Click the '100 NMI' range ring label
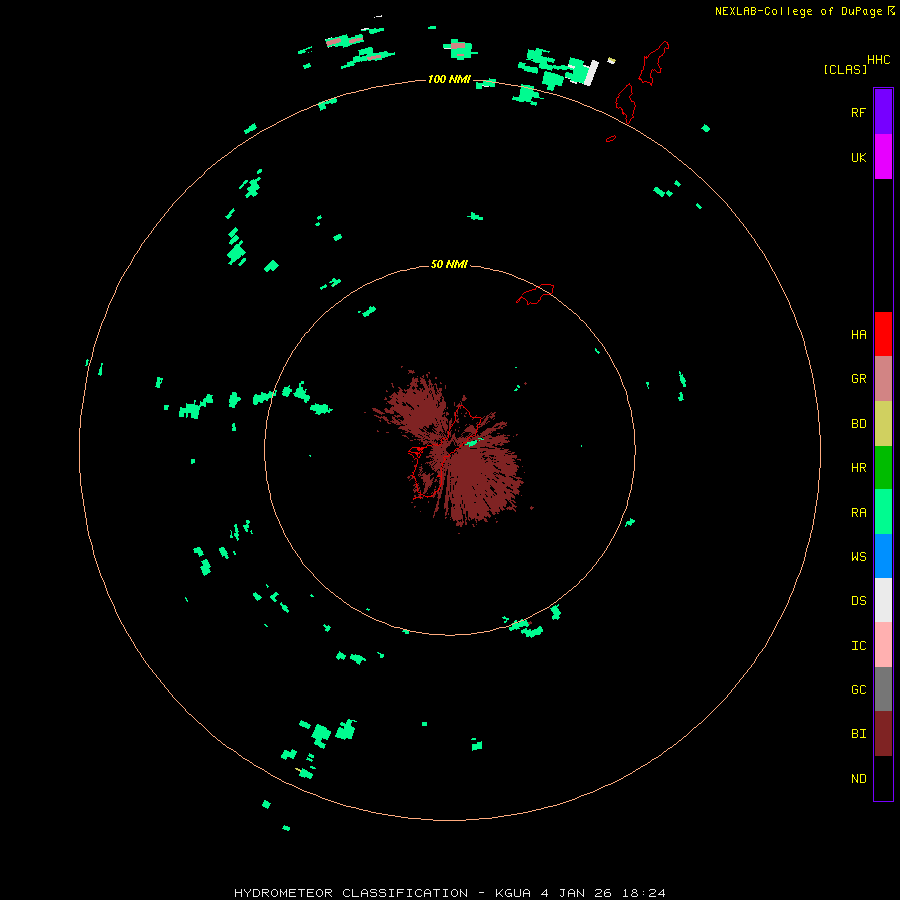 449,79
